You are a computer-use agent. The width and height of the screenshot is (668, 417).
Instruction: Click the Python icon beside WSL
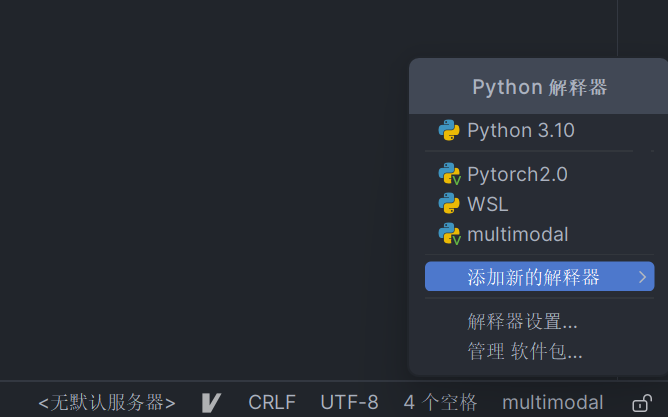point(449,203)
